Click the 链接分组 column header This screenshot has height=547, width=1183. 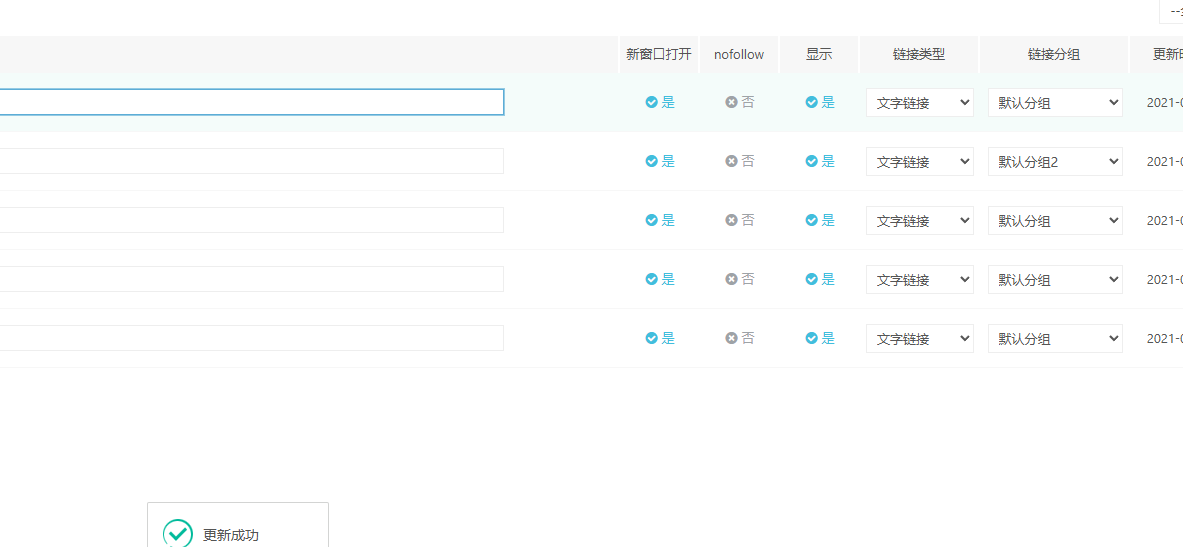tap(1054, 54)
